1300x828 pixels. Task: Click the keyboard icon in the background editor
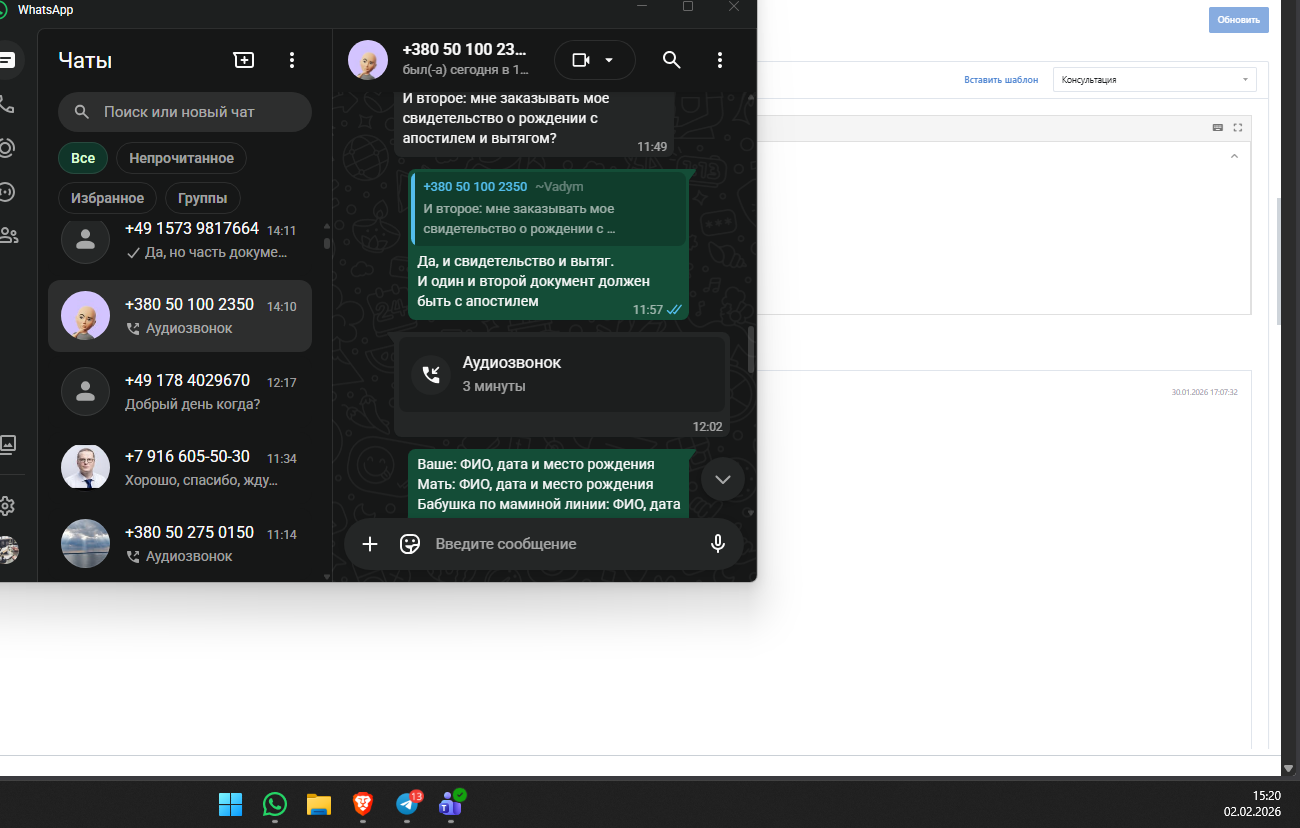(1218, 127)
